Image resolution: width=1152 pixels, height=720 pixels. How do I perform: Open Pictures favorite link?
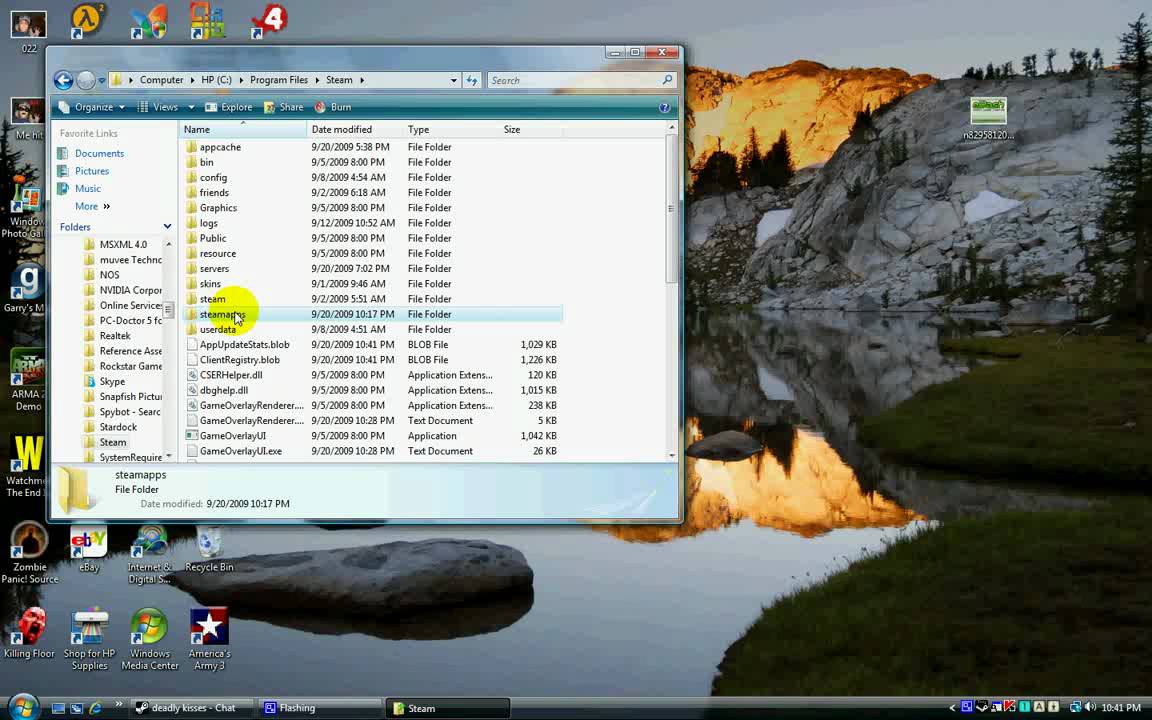pyautogui.click(x=92, y=171)
